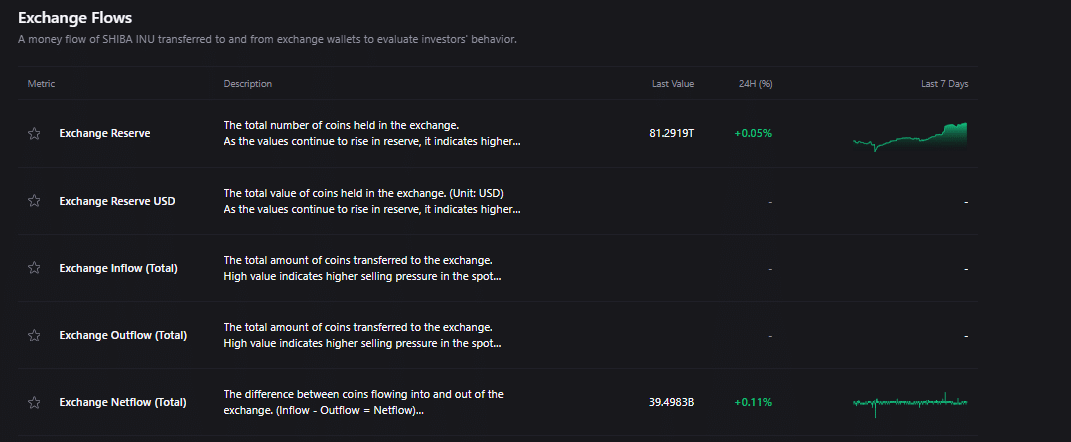Viewport: 1071px width, 442px height.
Task: Open the Exchange Reserve USD metric name
Action: [x=117, y=201]
